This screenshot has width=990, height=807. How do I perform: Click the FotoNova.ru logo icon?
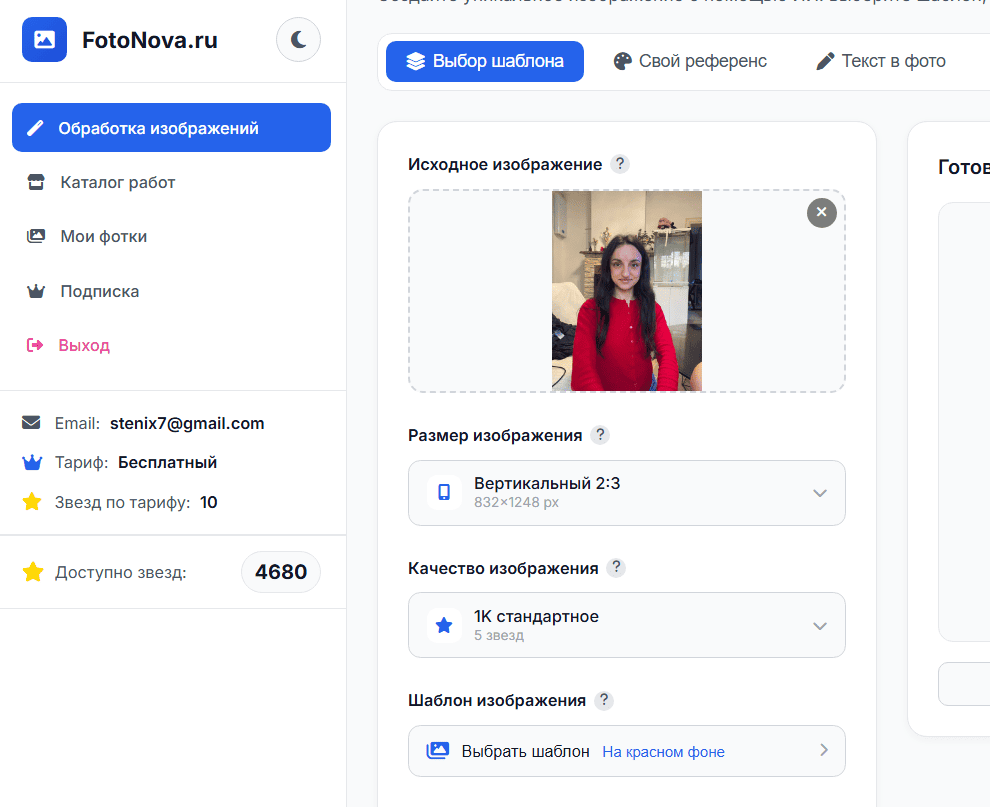coord(44,40)
